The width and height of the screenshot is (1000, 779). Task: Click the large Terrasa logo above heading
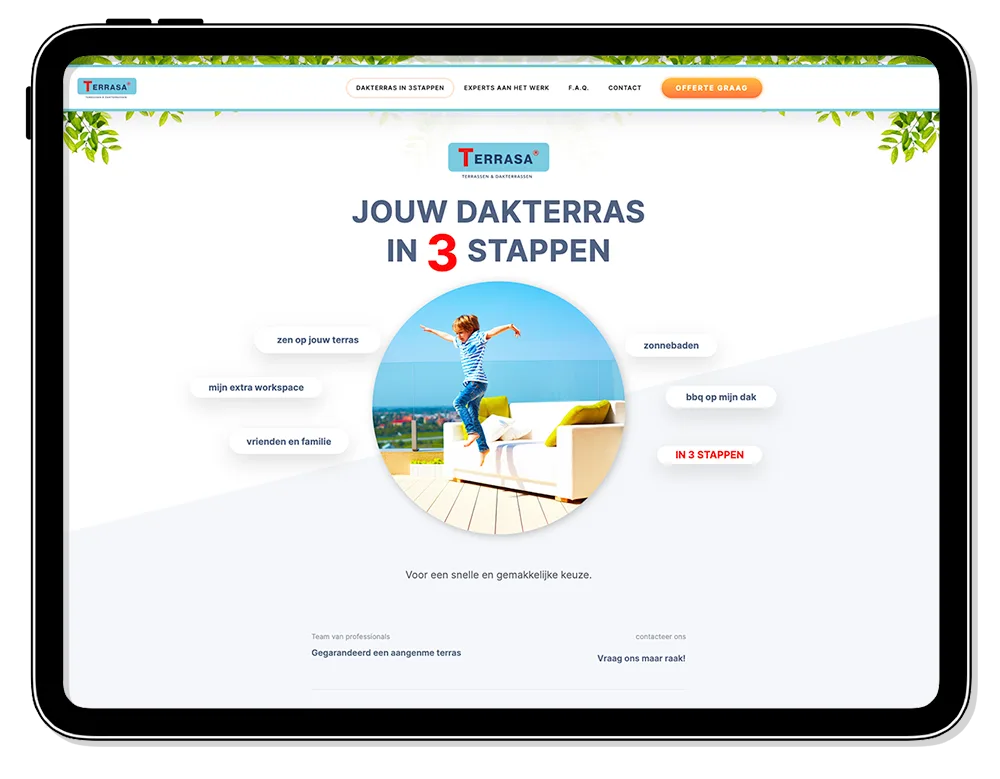click(x=498, y=160)
